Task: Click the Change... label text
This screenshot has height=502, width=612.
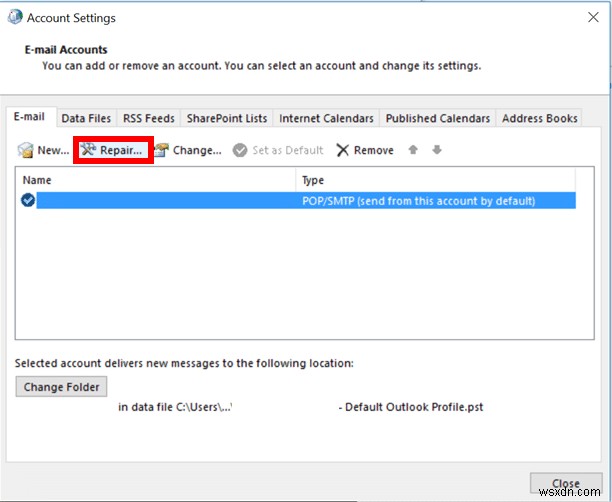Action: click(x=197, y=151)
